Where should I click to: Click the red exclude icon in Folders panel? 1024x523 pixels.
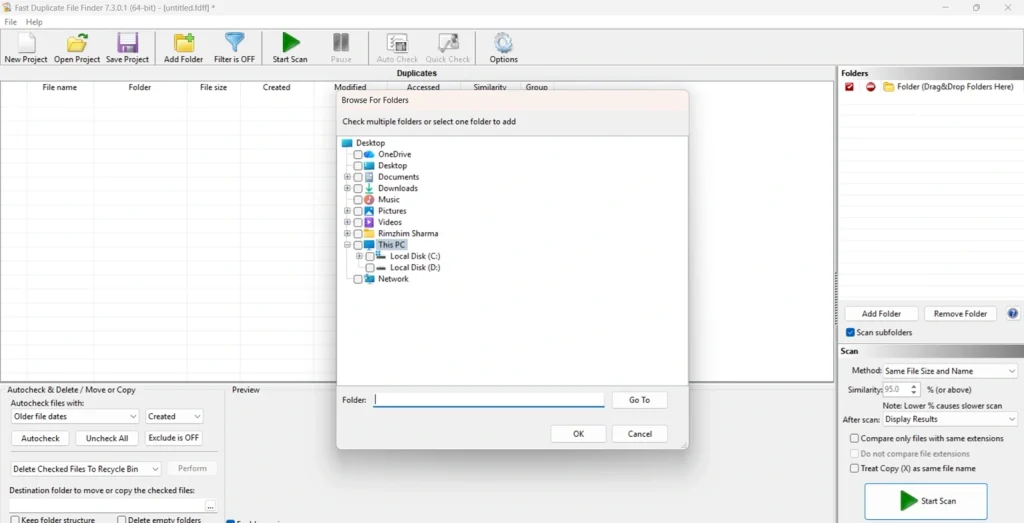pyautogui.click(x=870, y=87)
